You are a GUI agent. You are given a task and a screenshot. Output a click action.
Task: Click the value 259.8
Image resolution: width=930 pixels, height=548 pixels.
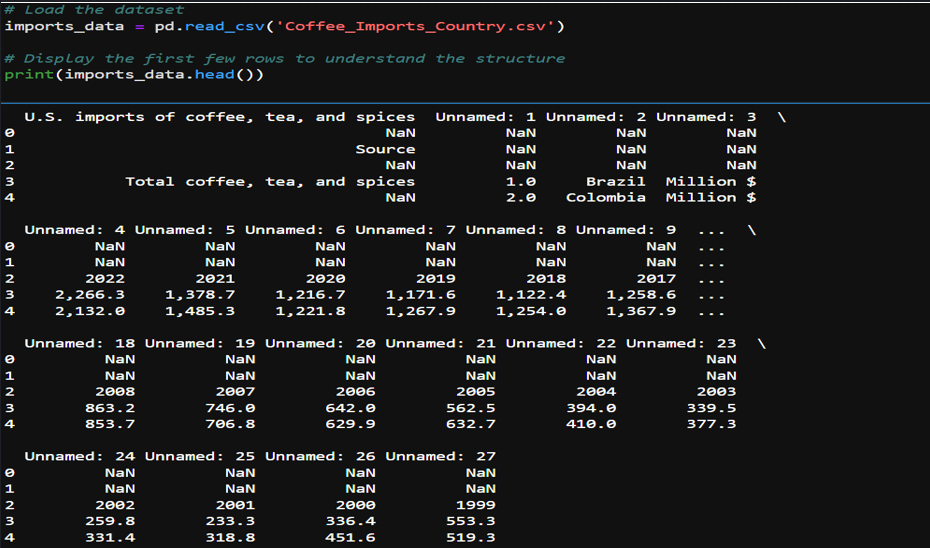click(110, 521)
